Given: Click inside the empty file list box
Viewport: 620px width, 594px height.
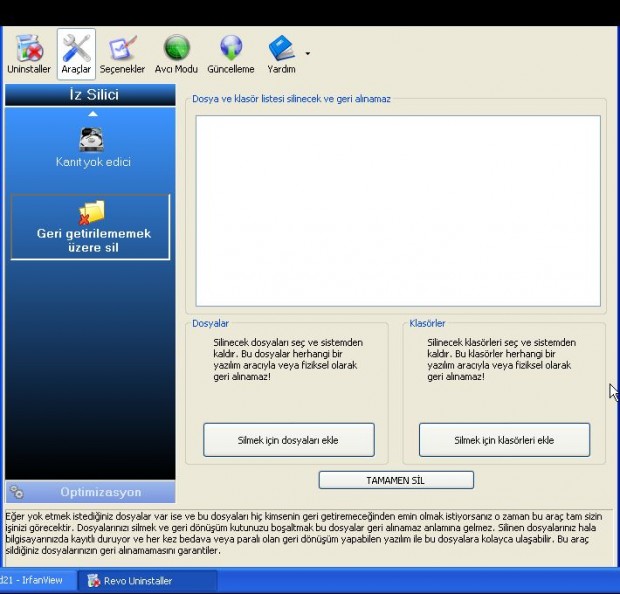Looking at the screenshot, I should point(397,210).
